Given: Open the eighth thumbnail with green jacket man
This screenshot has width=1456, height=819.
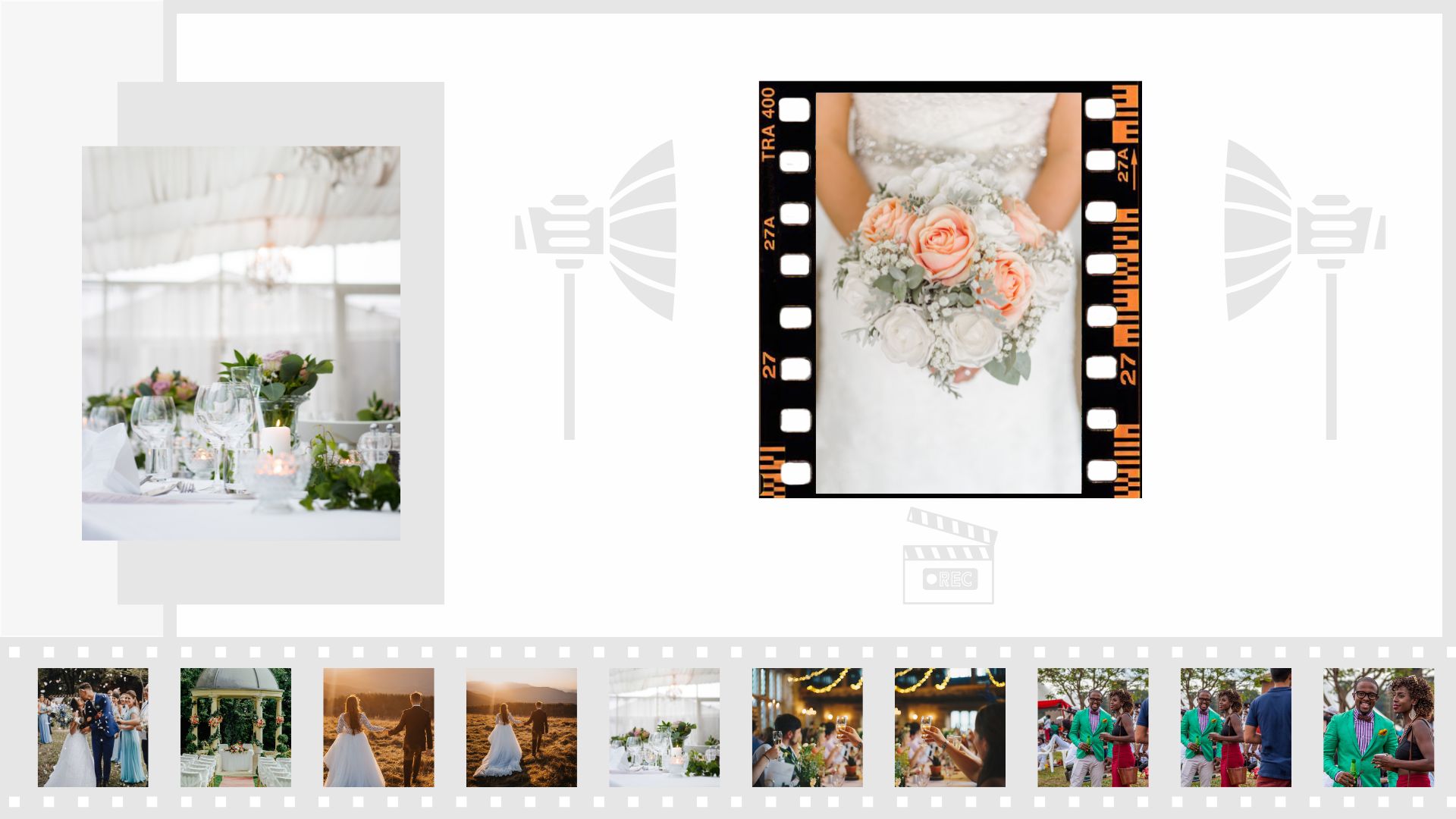Looking at the screenshot, I should tap(1093, 726).
